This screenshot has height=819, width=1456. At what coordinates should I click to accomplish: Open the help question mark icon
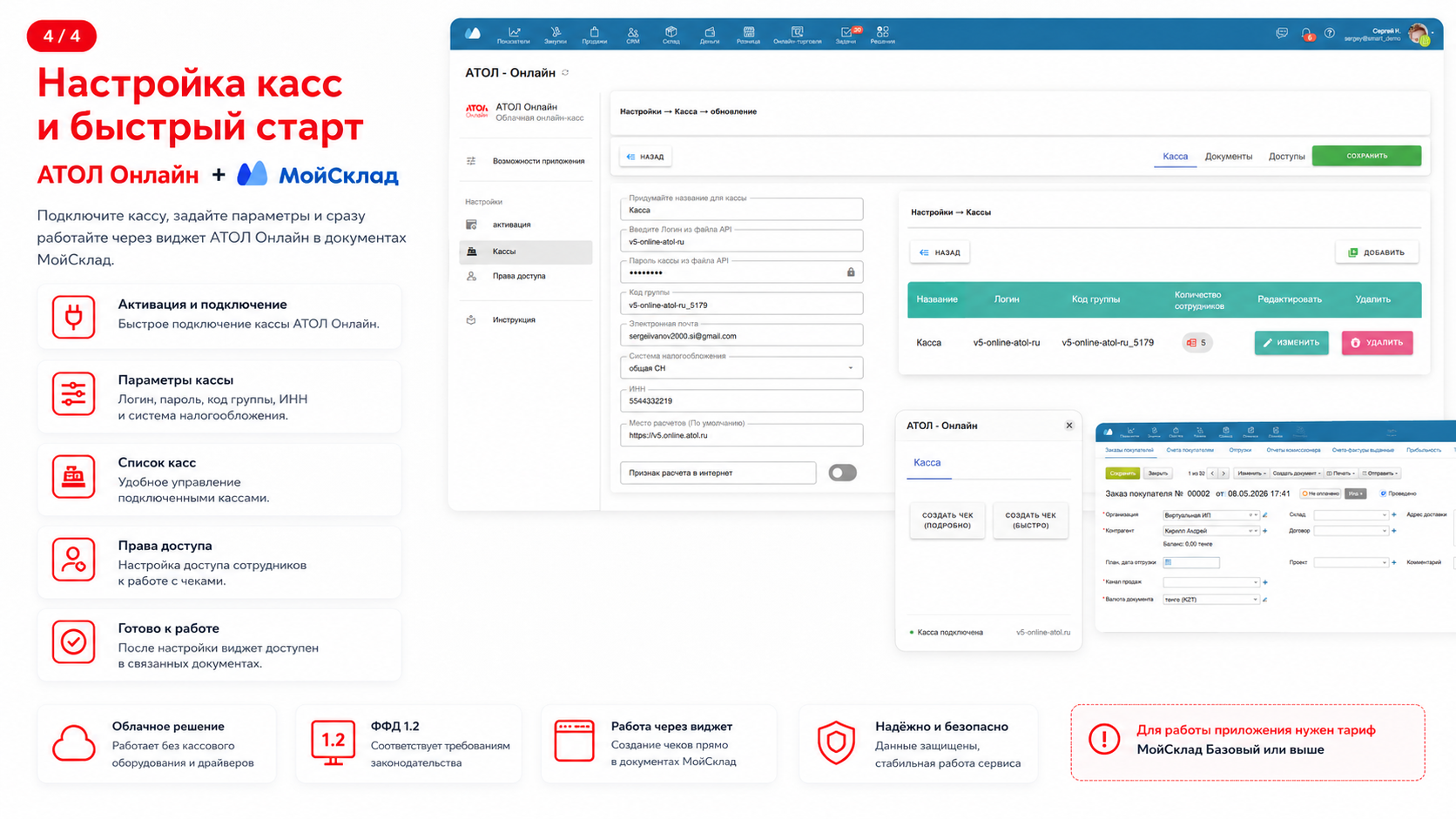tap(1330, 33)
